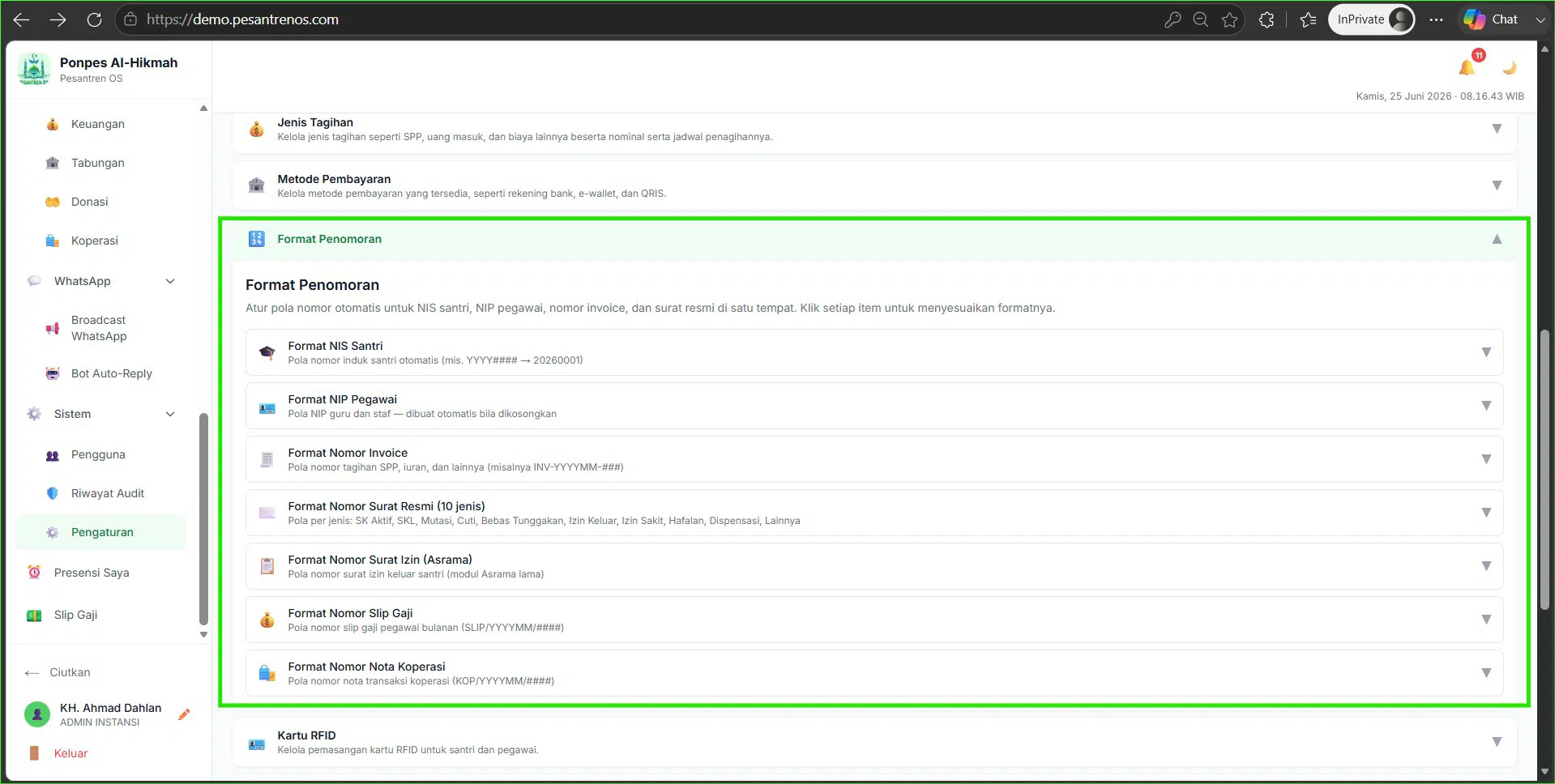Click the Format NIS Santri title
The image size is (1555, 784).
pos(335,346)
